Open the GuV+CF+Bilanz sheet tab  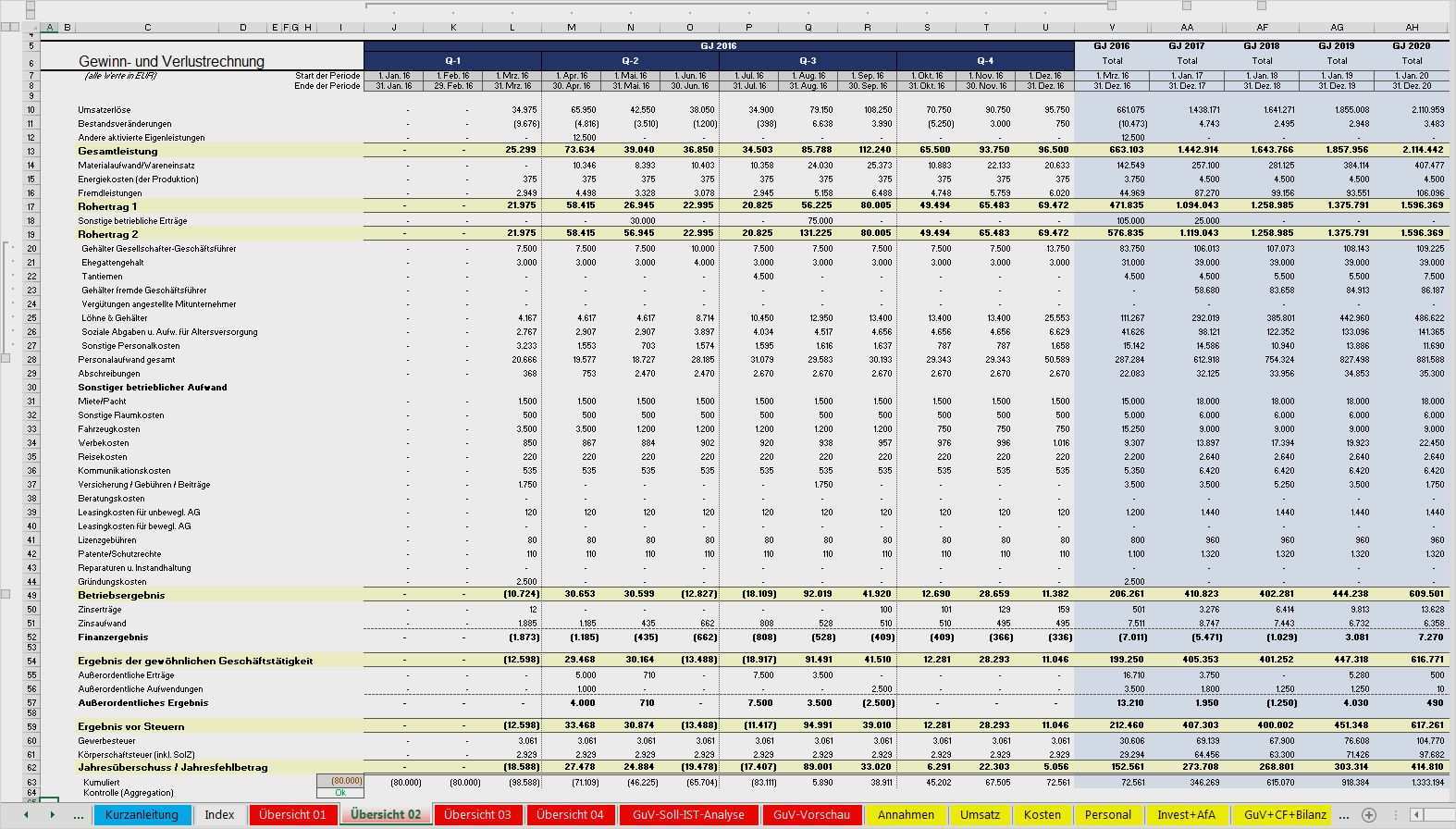pyautogui.click(x=1283, y=815)
